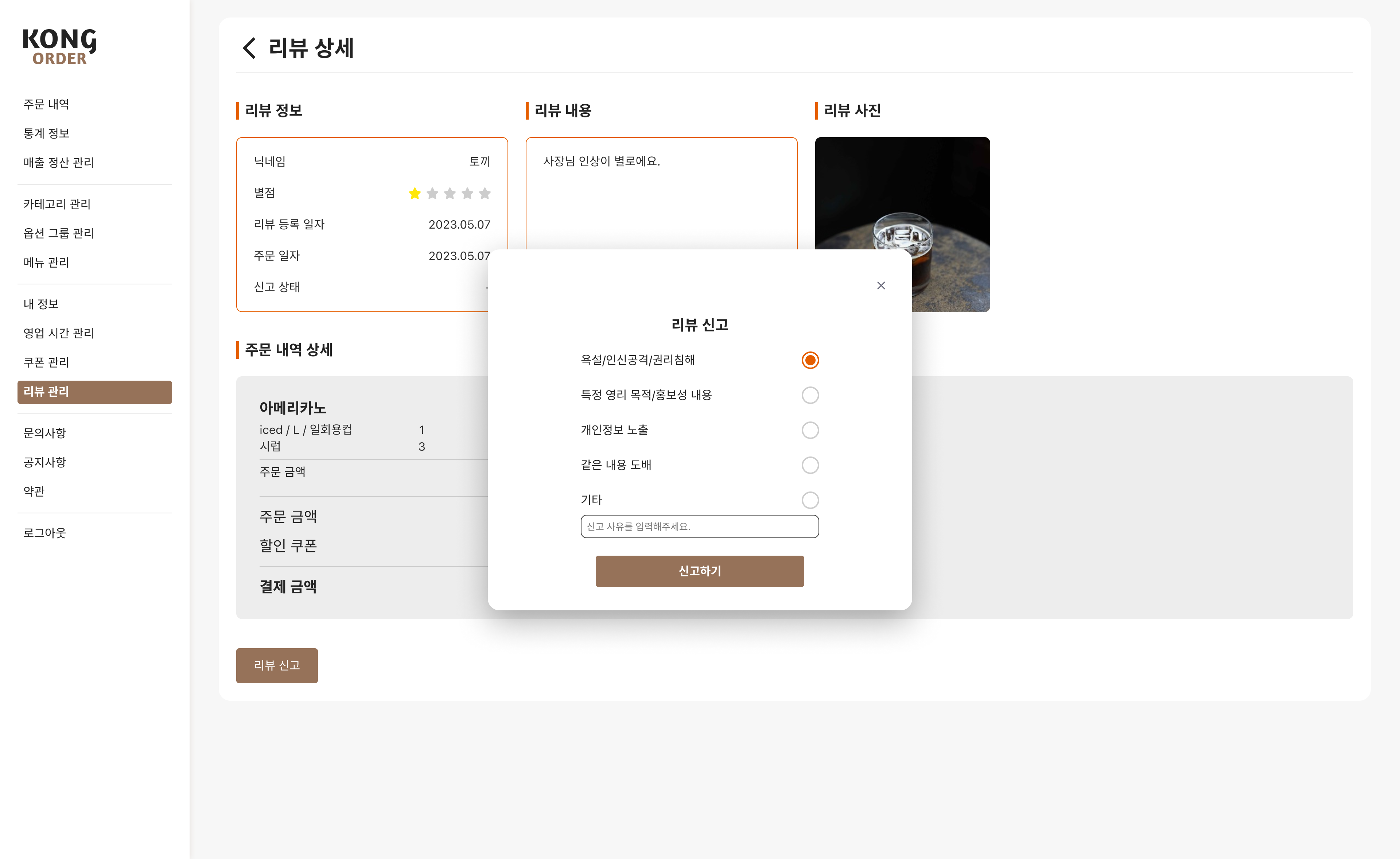
Task: Choose the 같은 내용 도배 radio button
Action: [x=810, y=465]
